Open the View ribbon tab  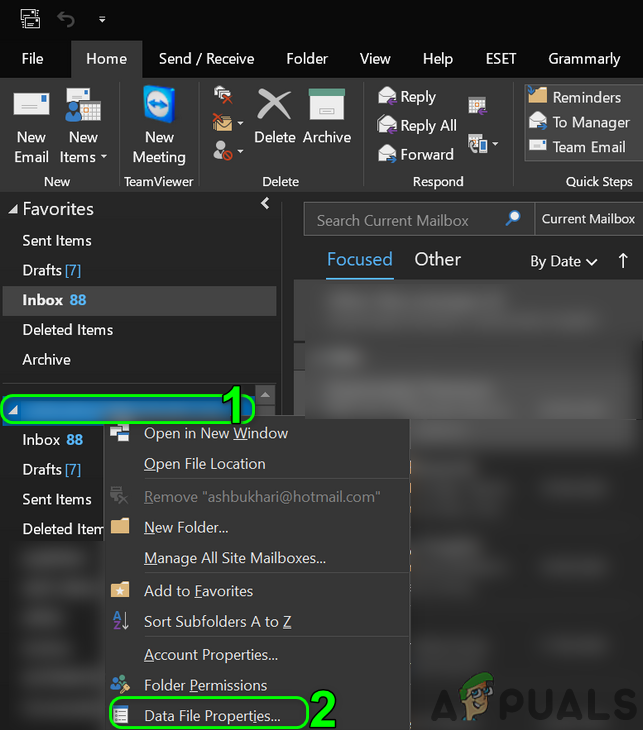(x=375, y=59)
